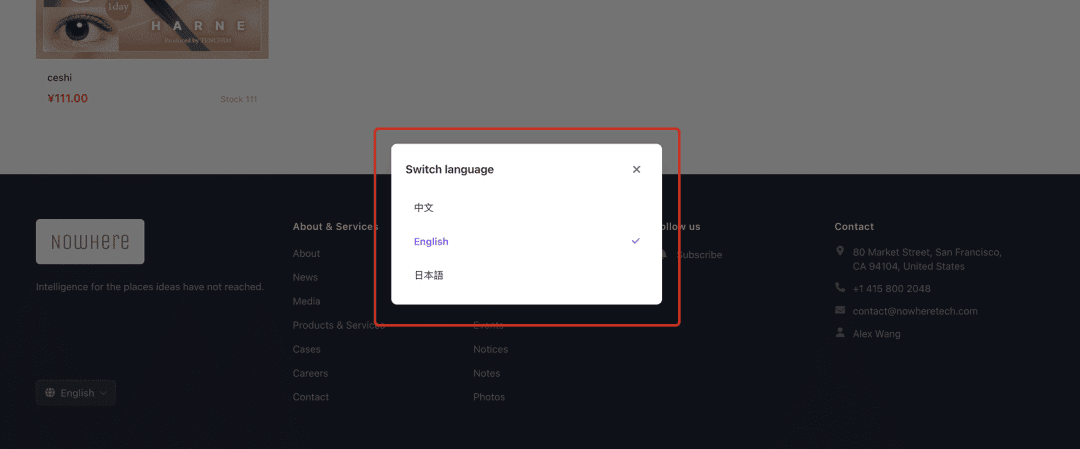Click the person icon beside Alex Wang
1080x449 pixels.
tap(840, 333)
